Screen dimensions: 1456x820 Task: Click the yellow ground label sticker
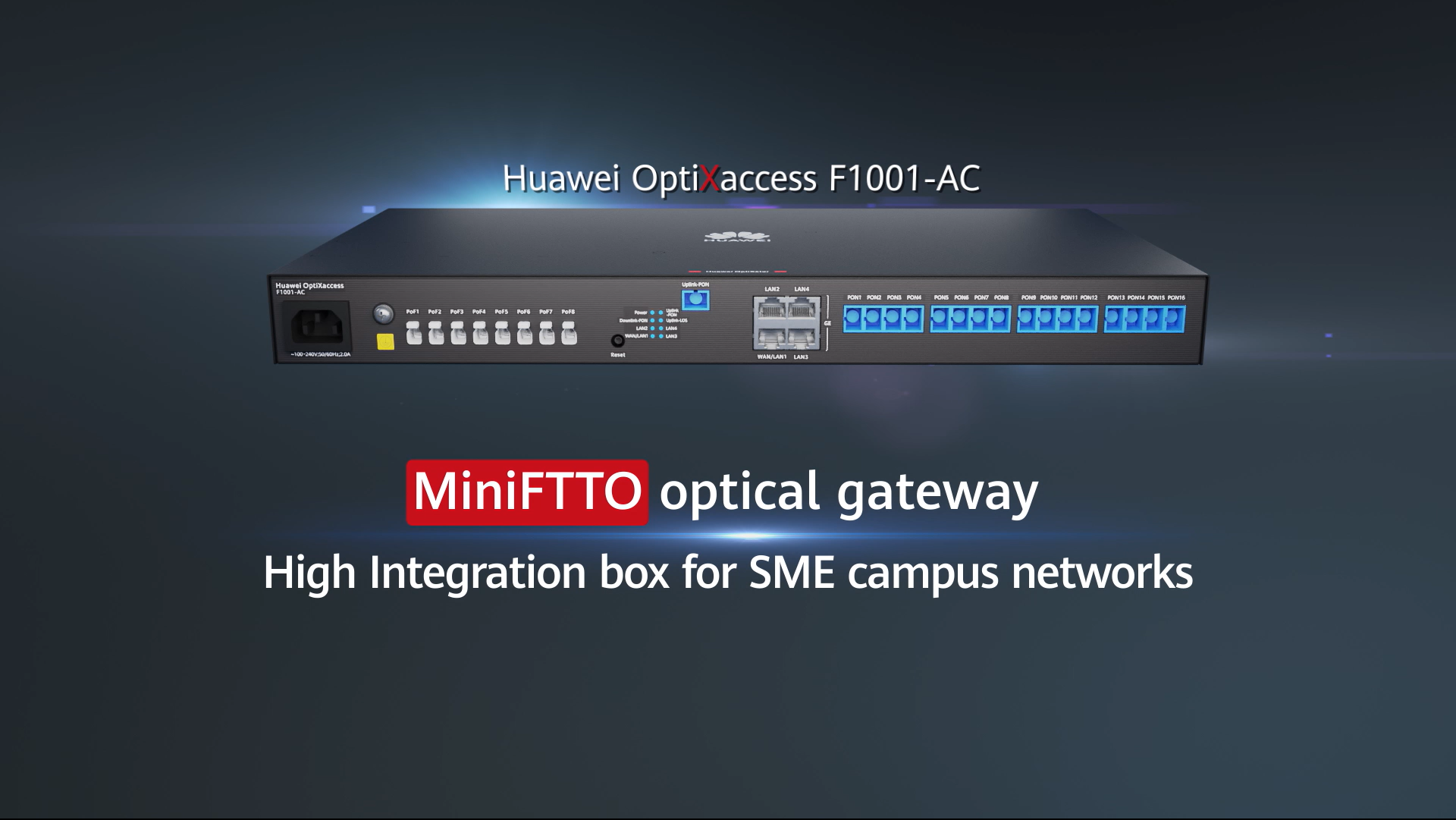coord(385,341)
